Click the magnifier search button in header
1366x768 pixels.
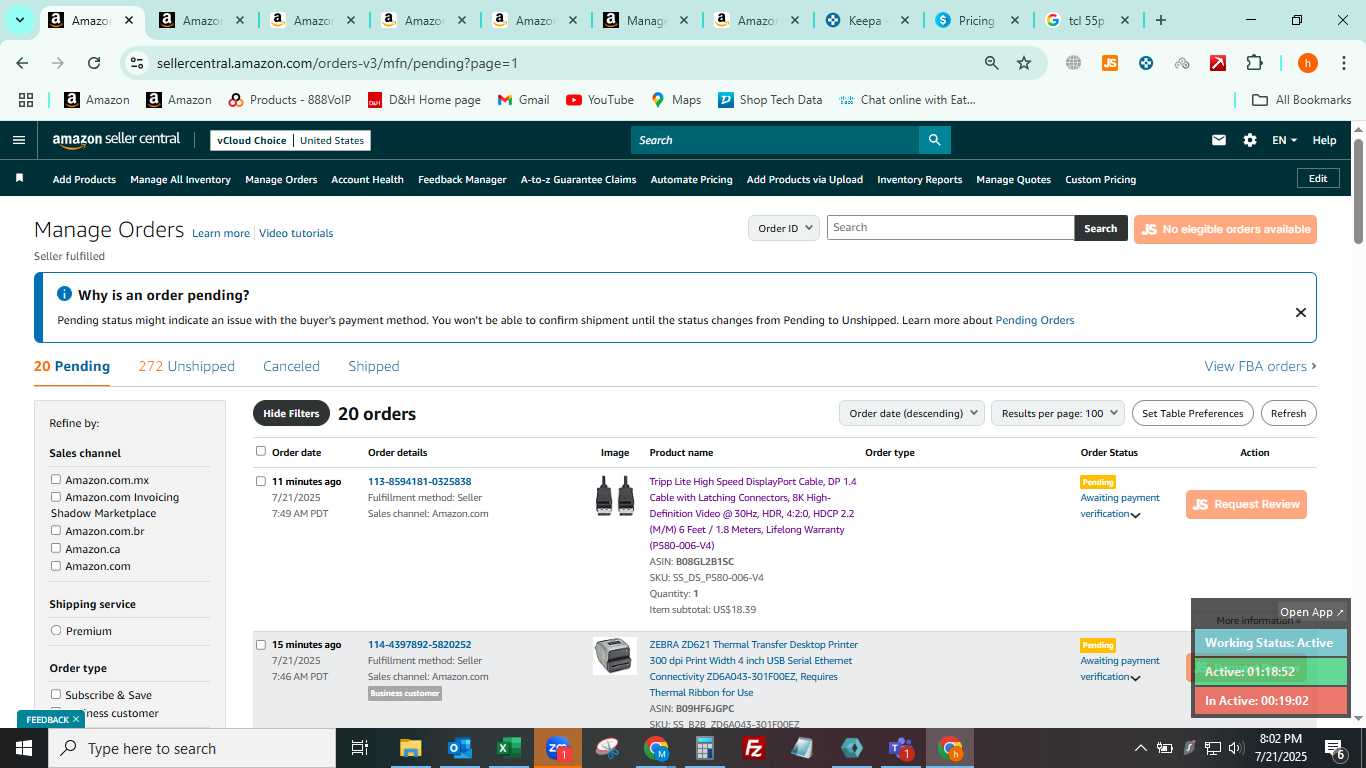tap(934, 140)
